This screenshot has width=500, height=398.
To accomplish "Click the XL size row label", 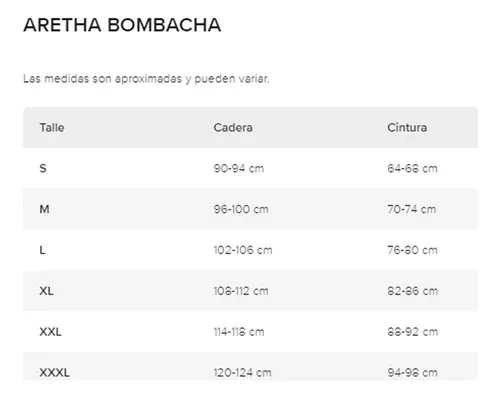I will pos(46,291).
